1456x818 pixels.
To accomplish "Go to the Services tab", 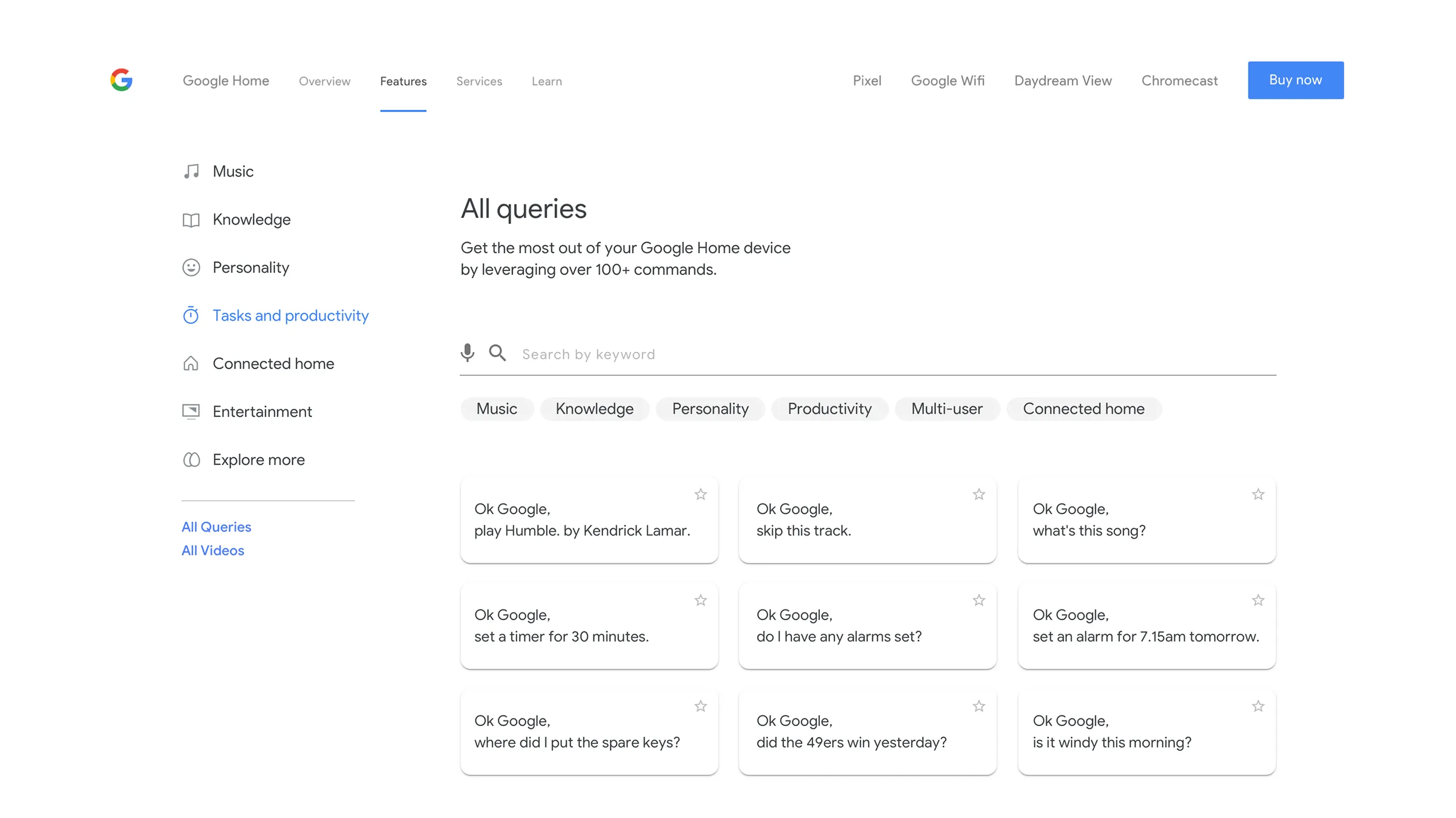I will (x=479, y=81).
